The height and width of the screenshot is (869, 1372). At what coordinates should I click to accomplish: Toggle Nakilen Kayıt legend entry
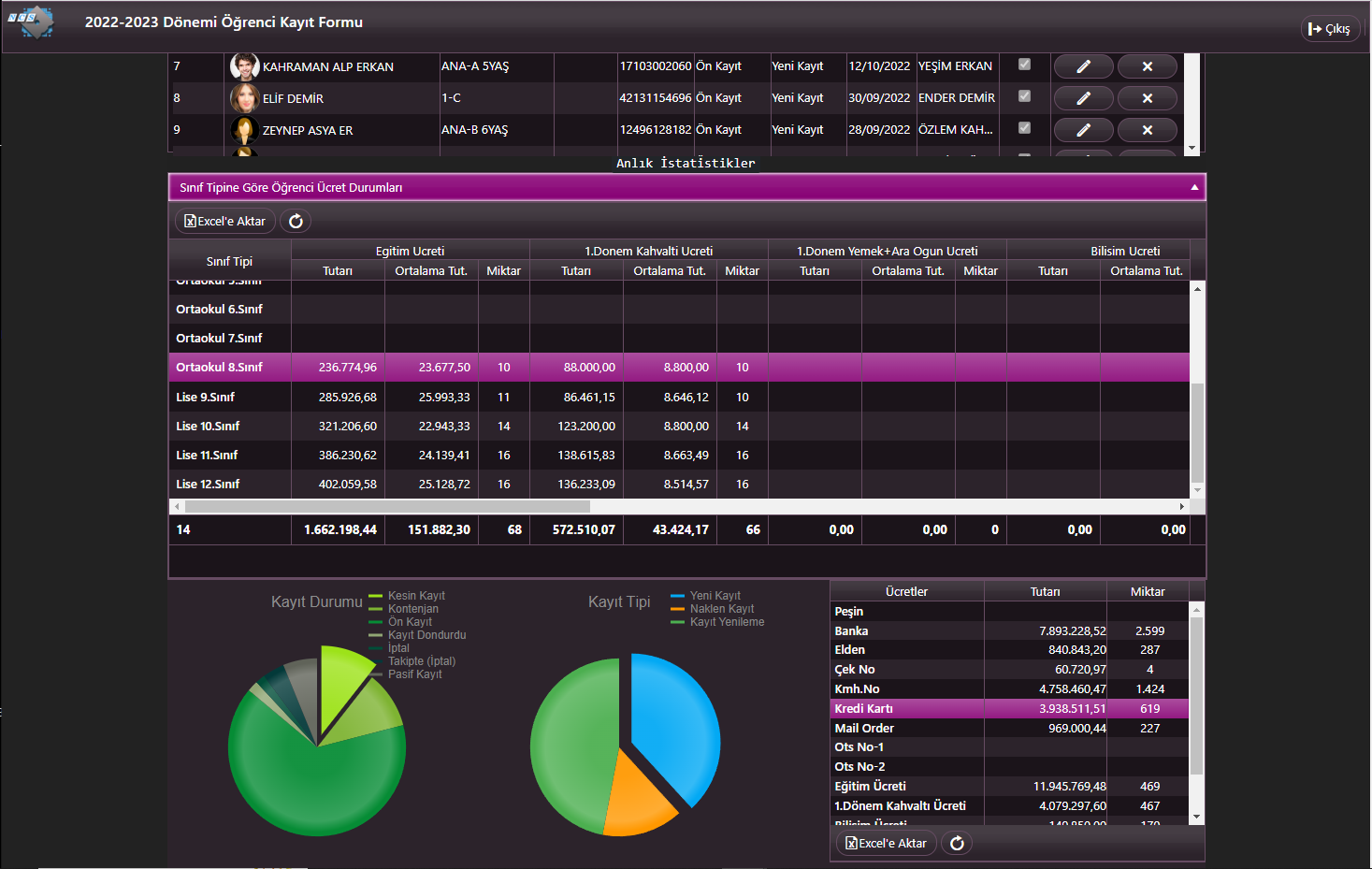tap(713, 609)
